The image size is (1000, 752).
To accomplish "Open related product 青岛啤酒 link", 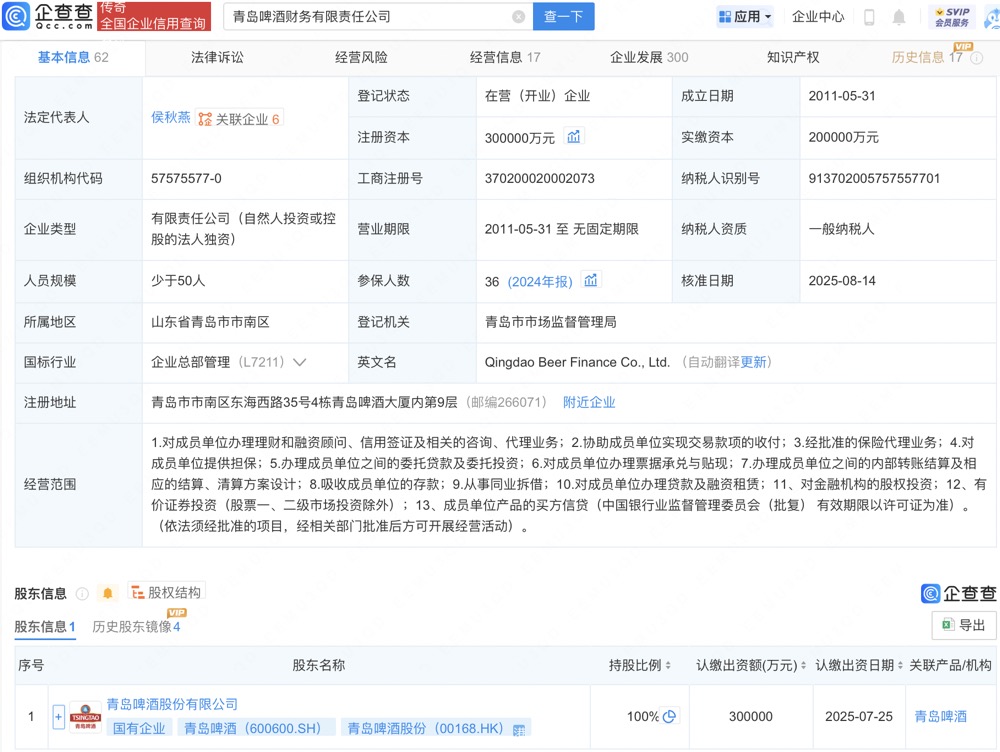I will (940, 716).
